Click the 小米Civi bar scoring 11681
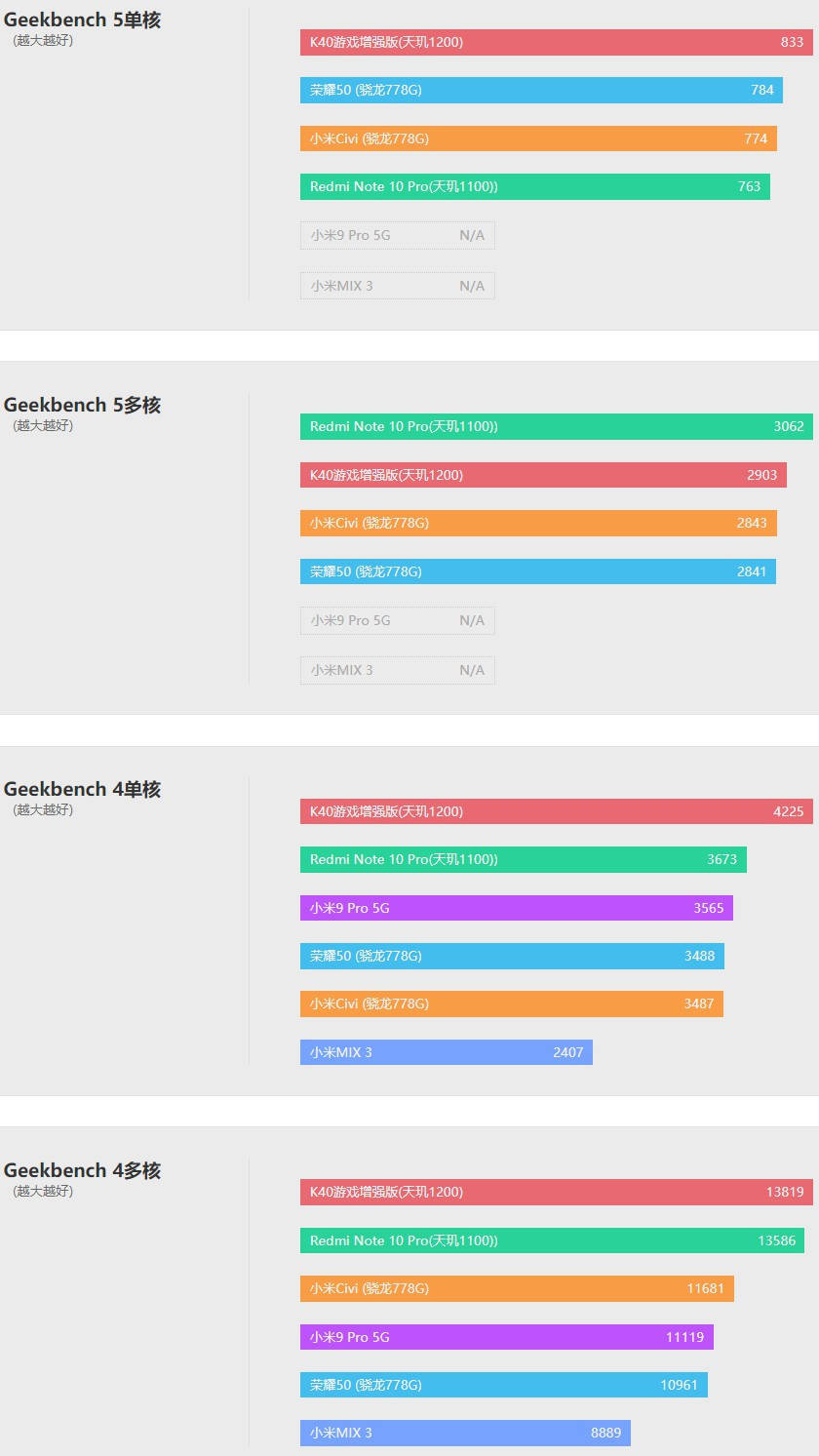The height and width of the screenshot is (1456, 819). tap(517, 1288)
